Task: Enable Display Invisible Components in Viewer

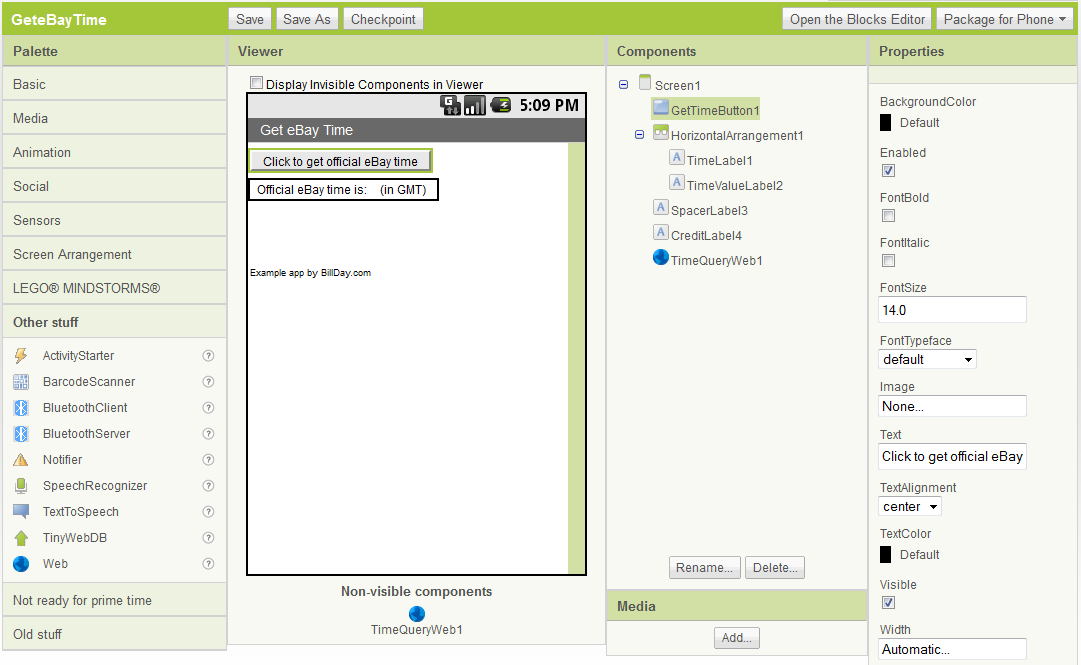Action: (257, 84)
